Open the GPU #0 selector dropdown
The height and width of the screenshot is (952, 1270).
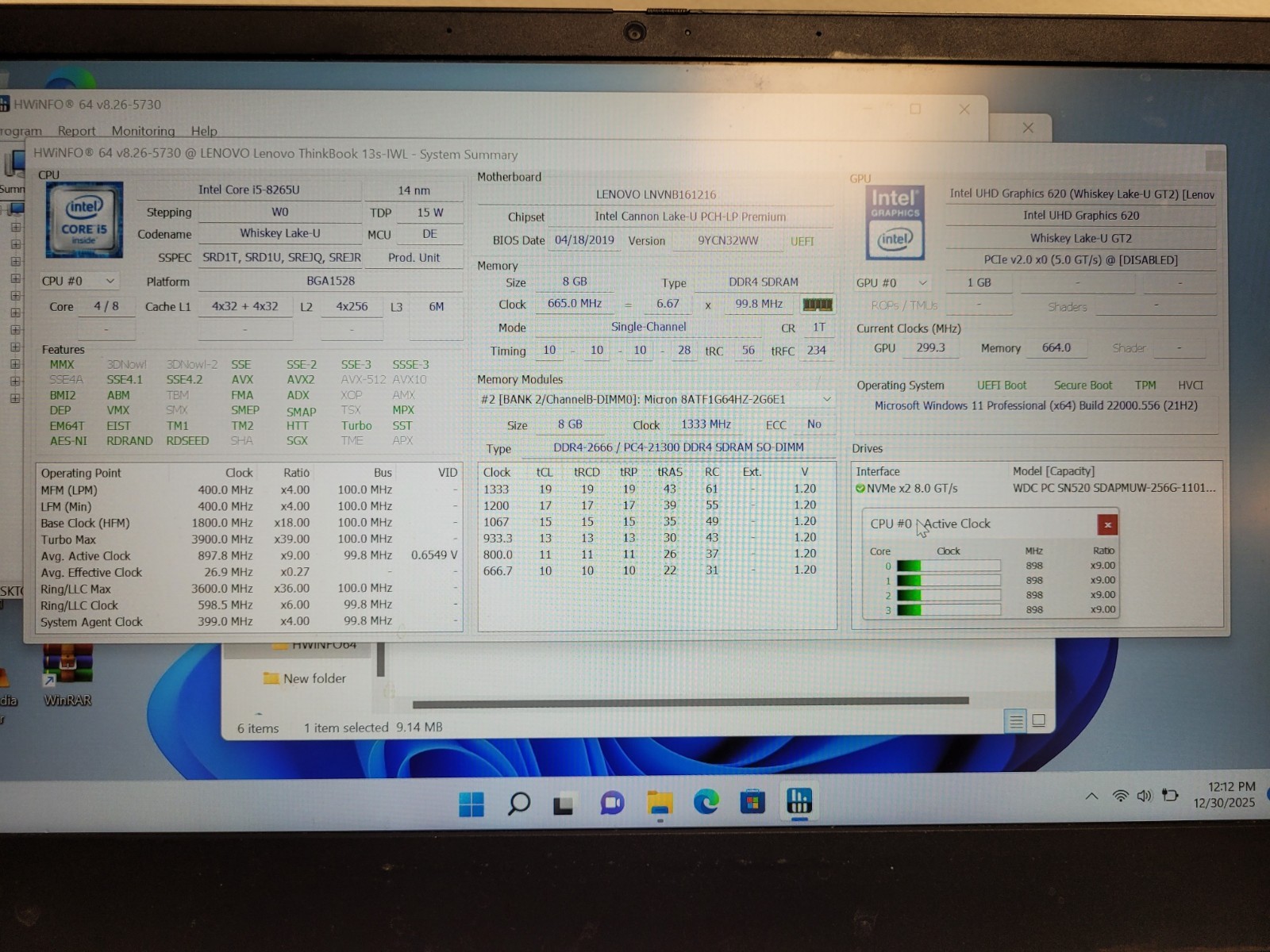coord(891,283)
